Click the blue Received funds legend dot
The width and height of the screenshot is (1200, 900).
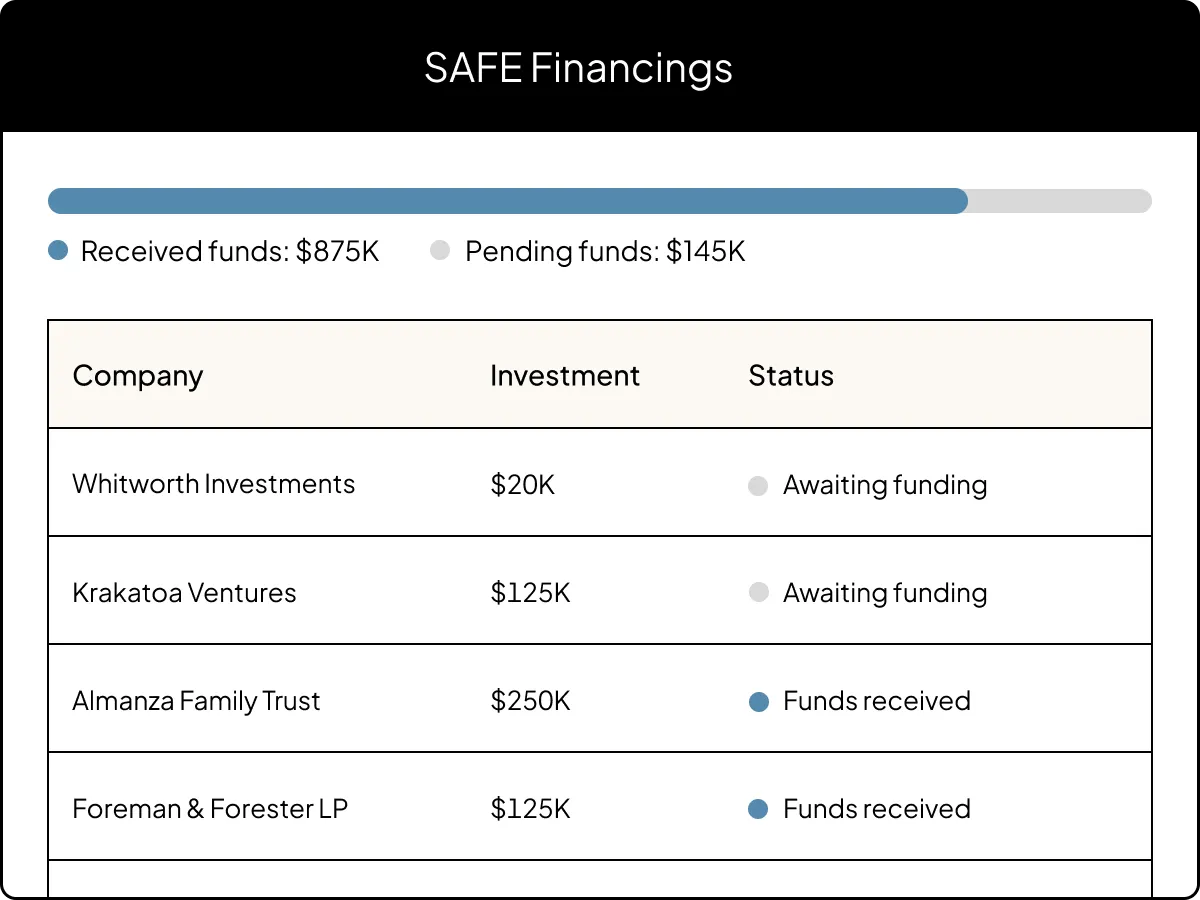(58, 251)
